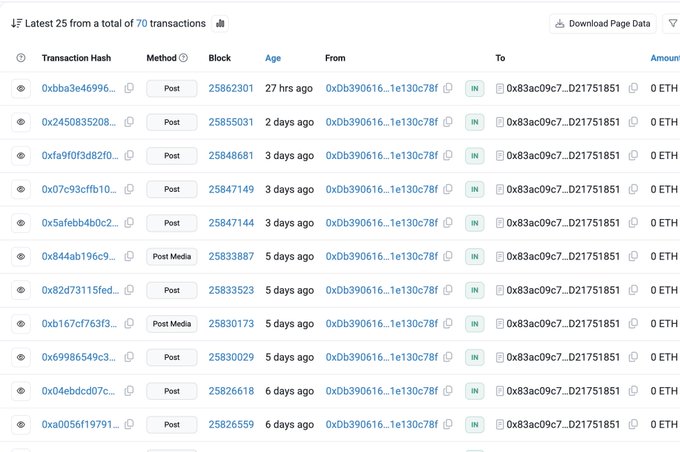Click the IN badge in block 25847144 row

coord(474,223)
